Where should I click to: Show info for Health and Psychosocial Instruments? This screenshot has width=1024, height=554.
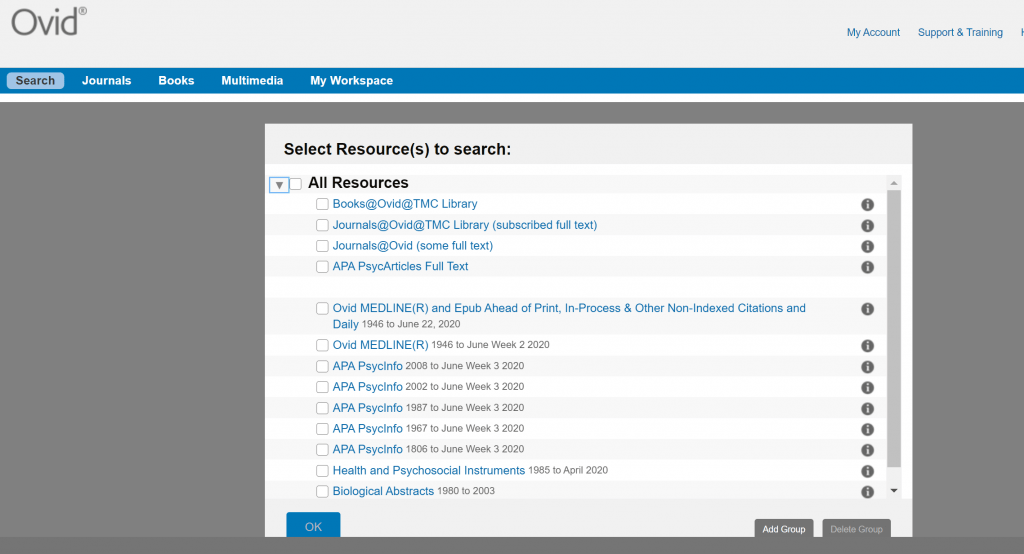[867, 471]
